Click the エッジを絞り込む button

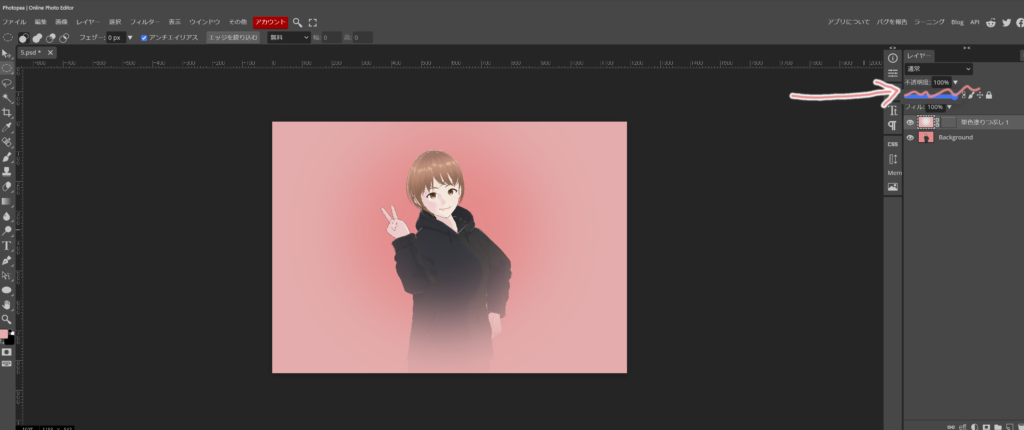click(x=232, y=37)
